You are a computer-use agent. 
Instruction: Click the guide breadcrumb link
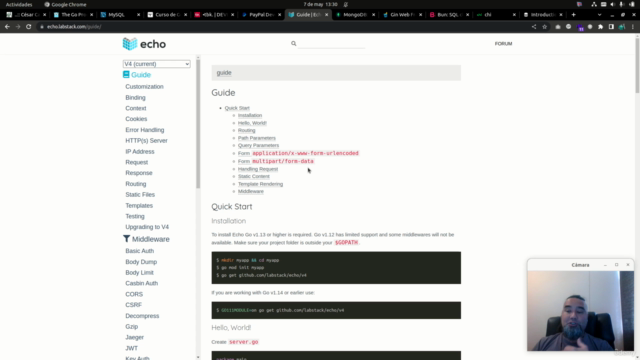pos(224,73)
